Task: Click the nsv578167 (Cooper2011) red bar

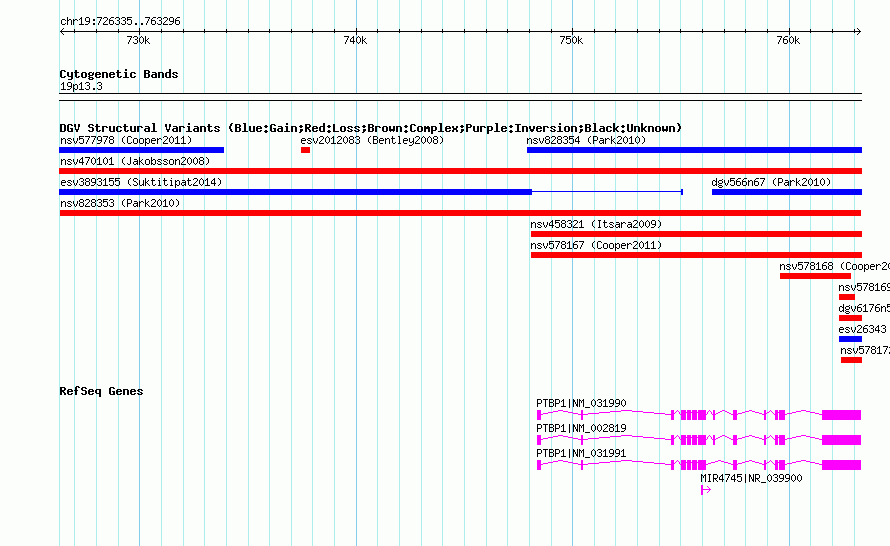Action: 696,255
